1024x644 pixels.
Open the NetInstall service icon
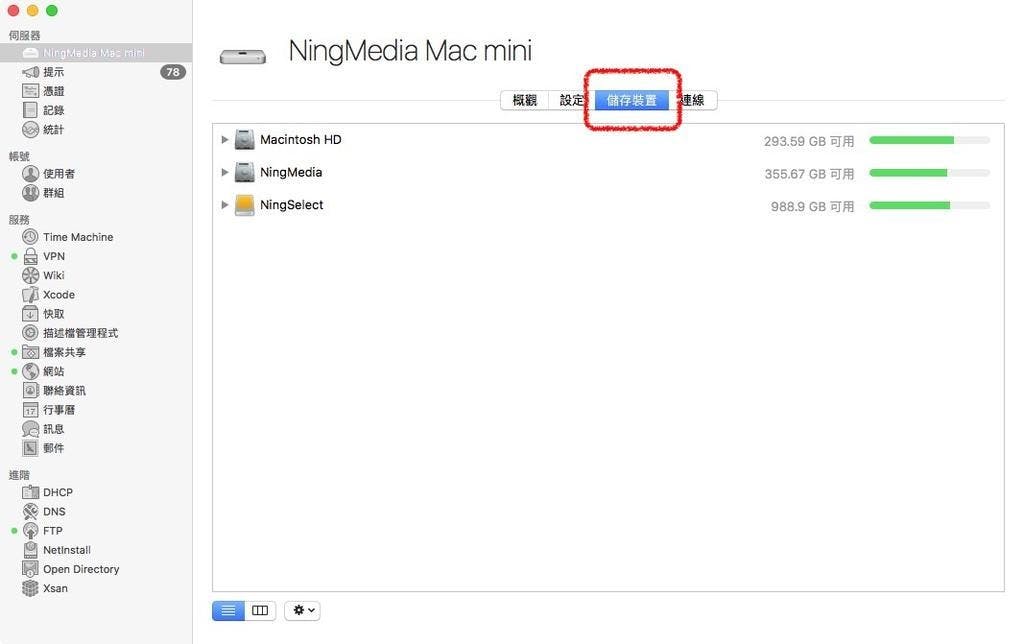click(31, 549)
